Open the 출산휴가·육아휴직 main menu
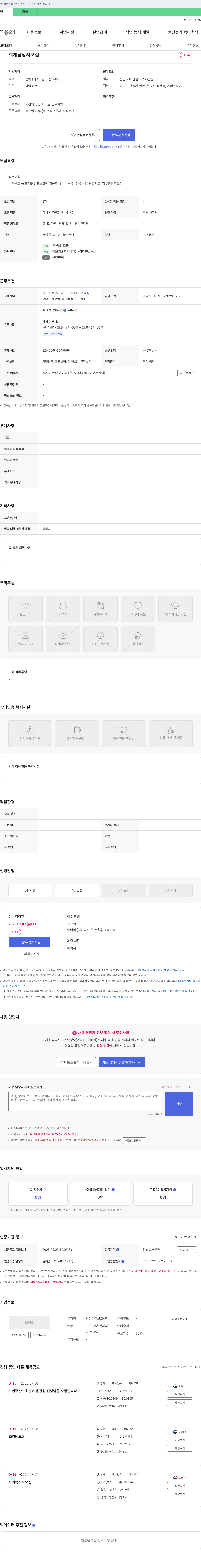Viewport: 201px width, 1568px height. point(183,32)
